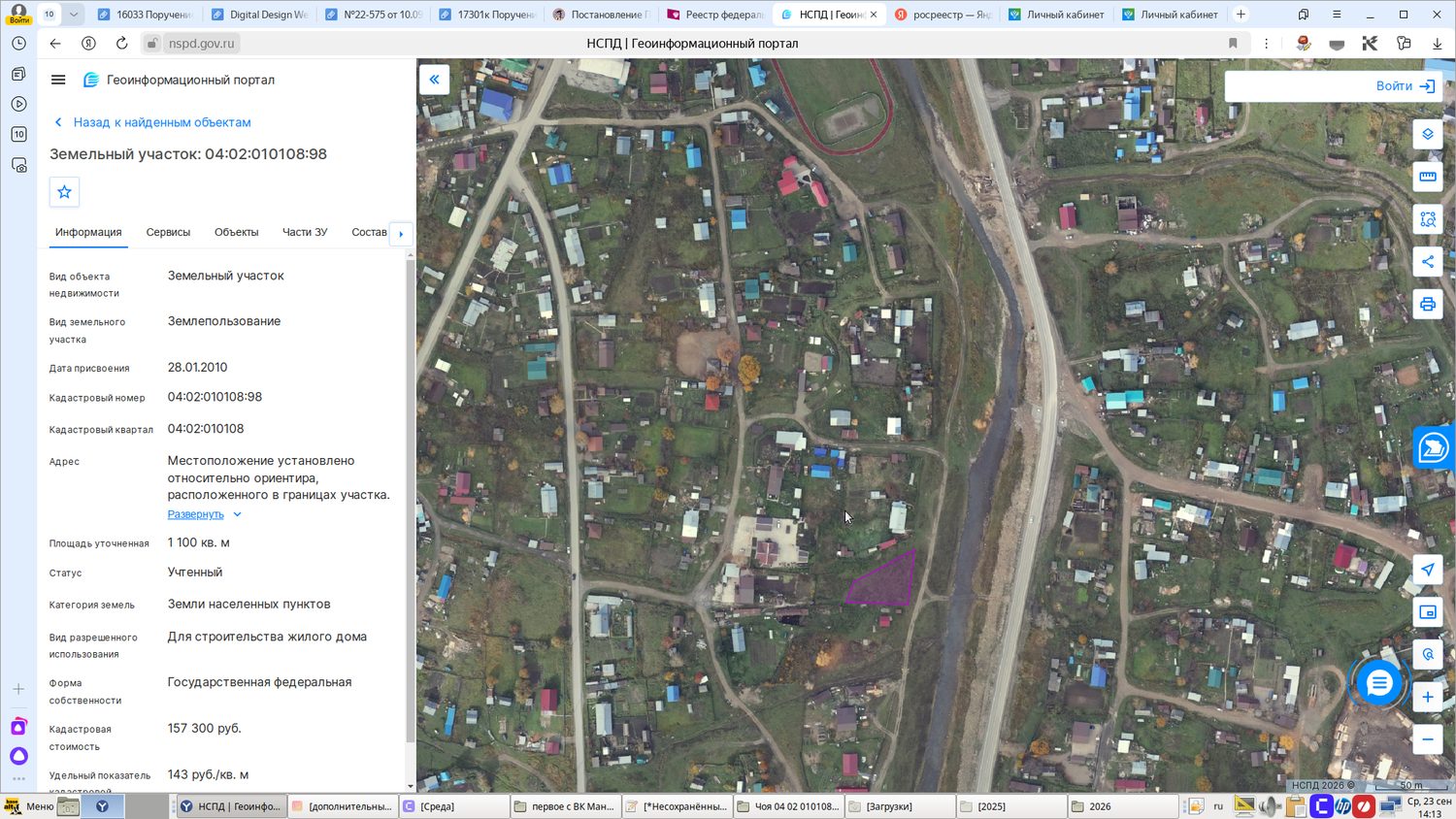
Task: Click the cadastral number 04:02:010108:98 value
Action: coord(215,397)
